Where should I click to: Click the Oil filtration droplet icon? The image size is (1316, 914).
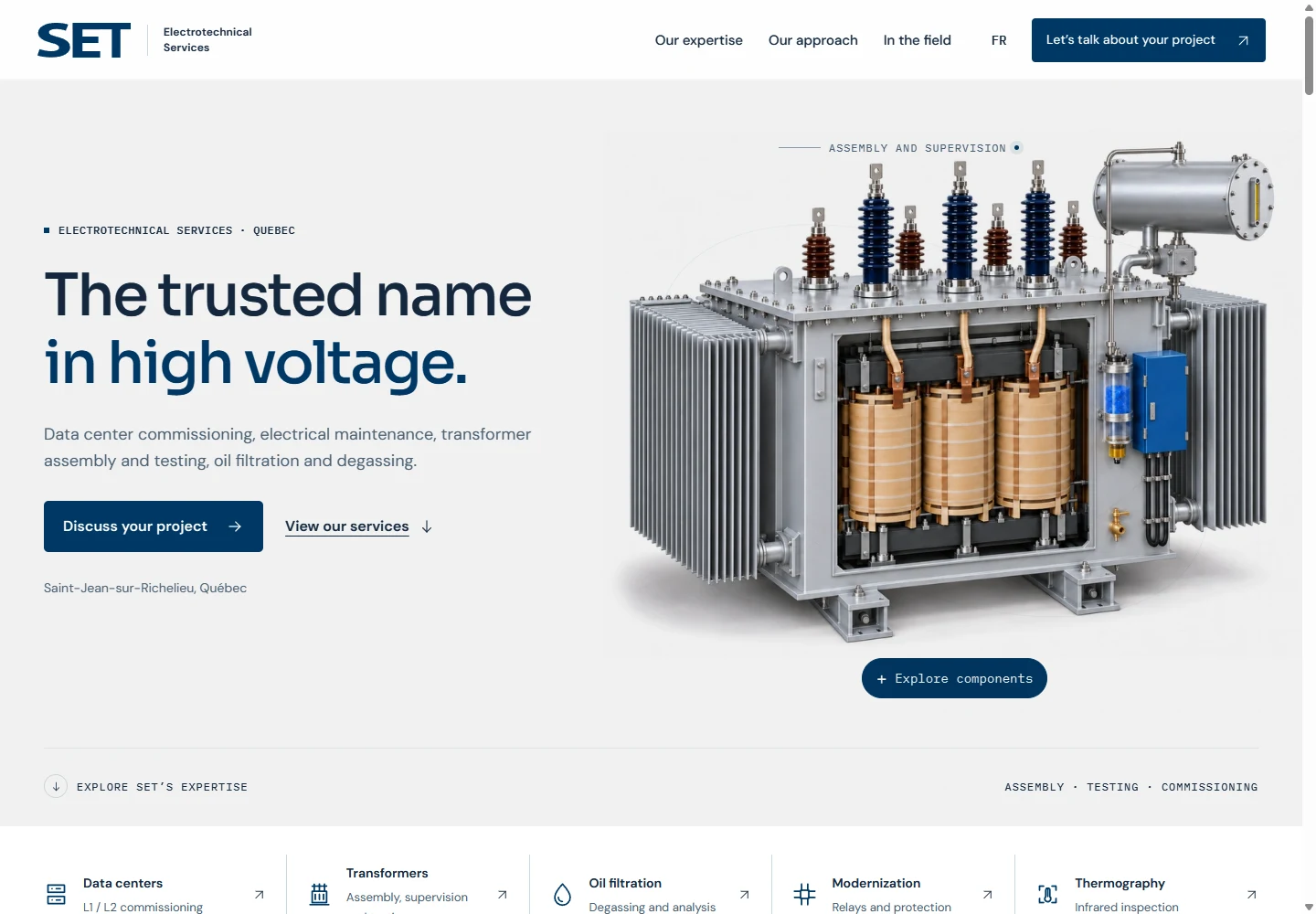[563, 894]
